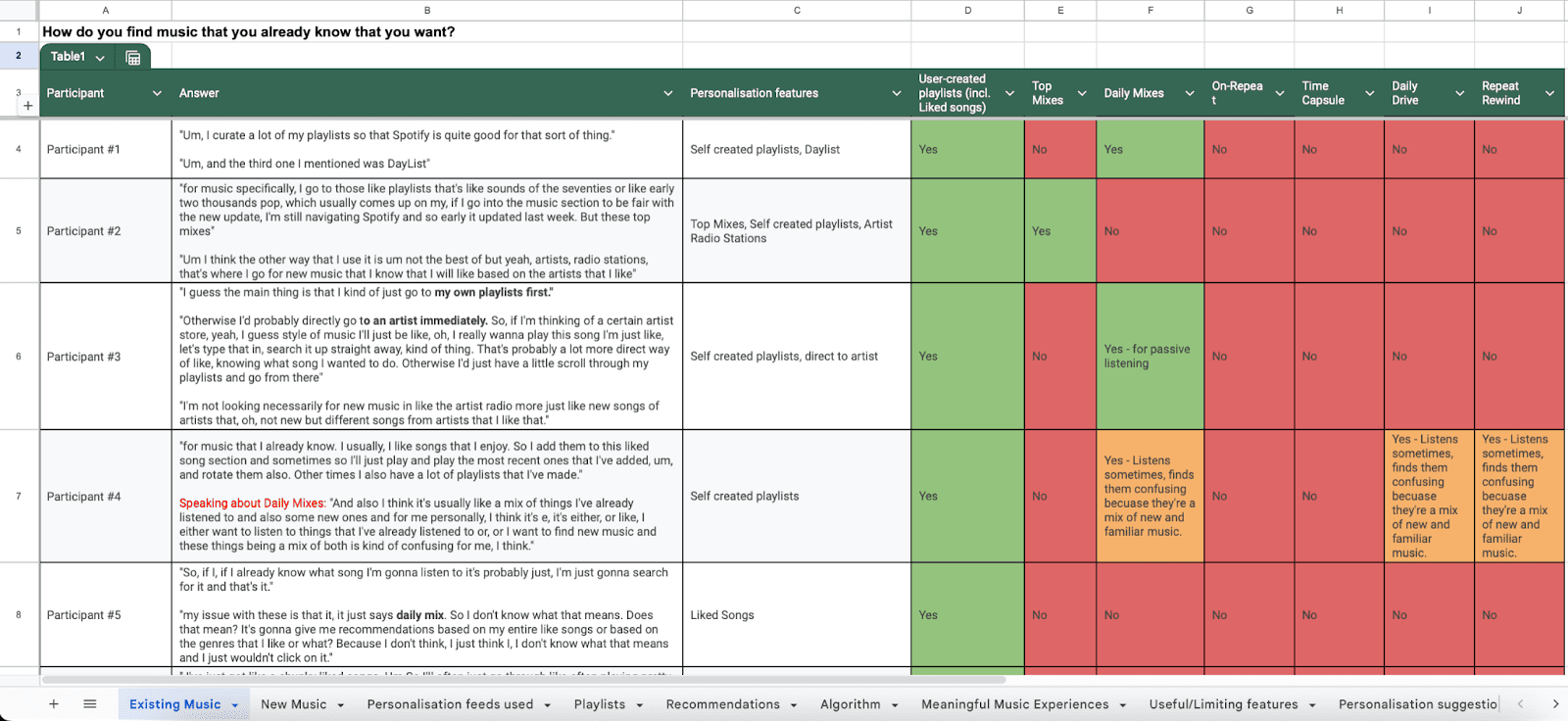Select 'Self created playlists, direct to artist' cell

(x=797, y=357)
